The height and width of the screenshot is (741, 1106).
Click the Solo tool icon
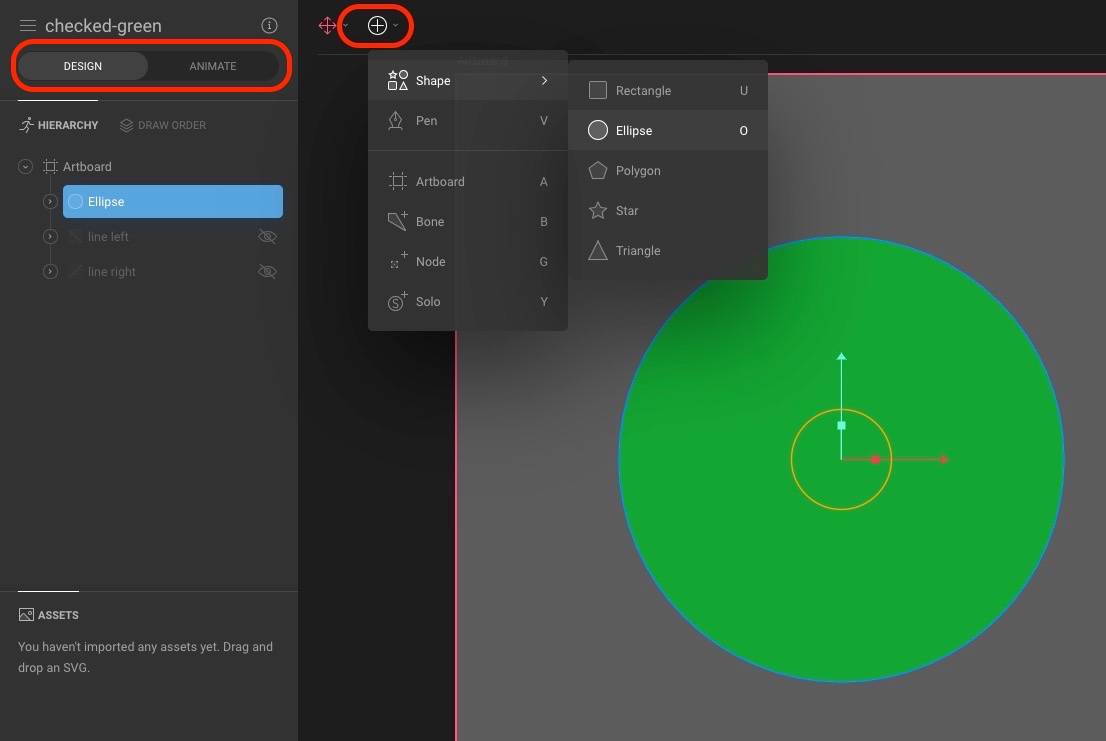click(x=397, y=301)
